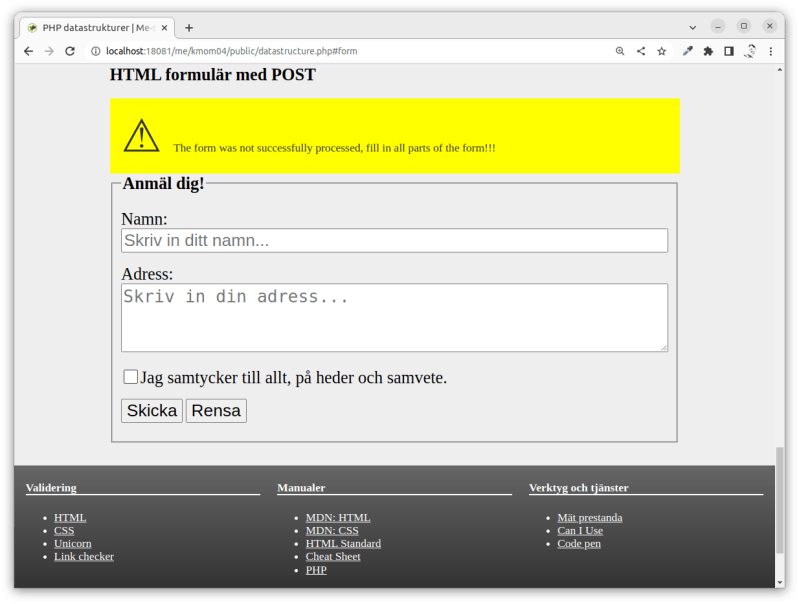Open the Mät prestanda link

point(590,518)
